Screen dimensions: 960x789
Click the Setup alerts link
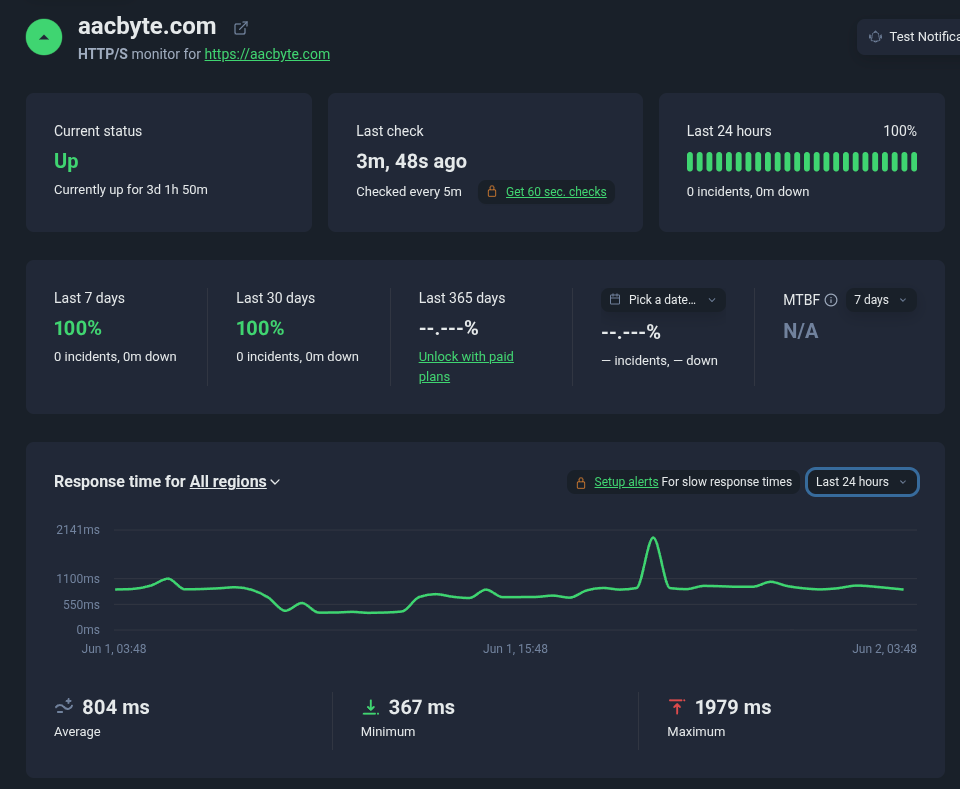[626, 482]
